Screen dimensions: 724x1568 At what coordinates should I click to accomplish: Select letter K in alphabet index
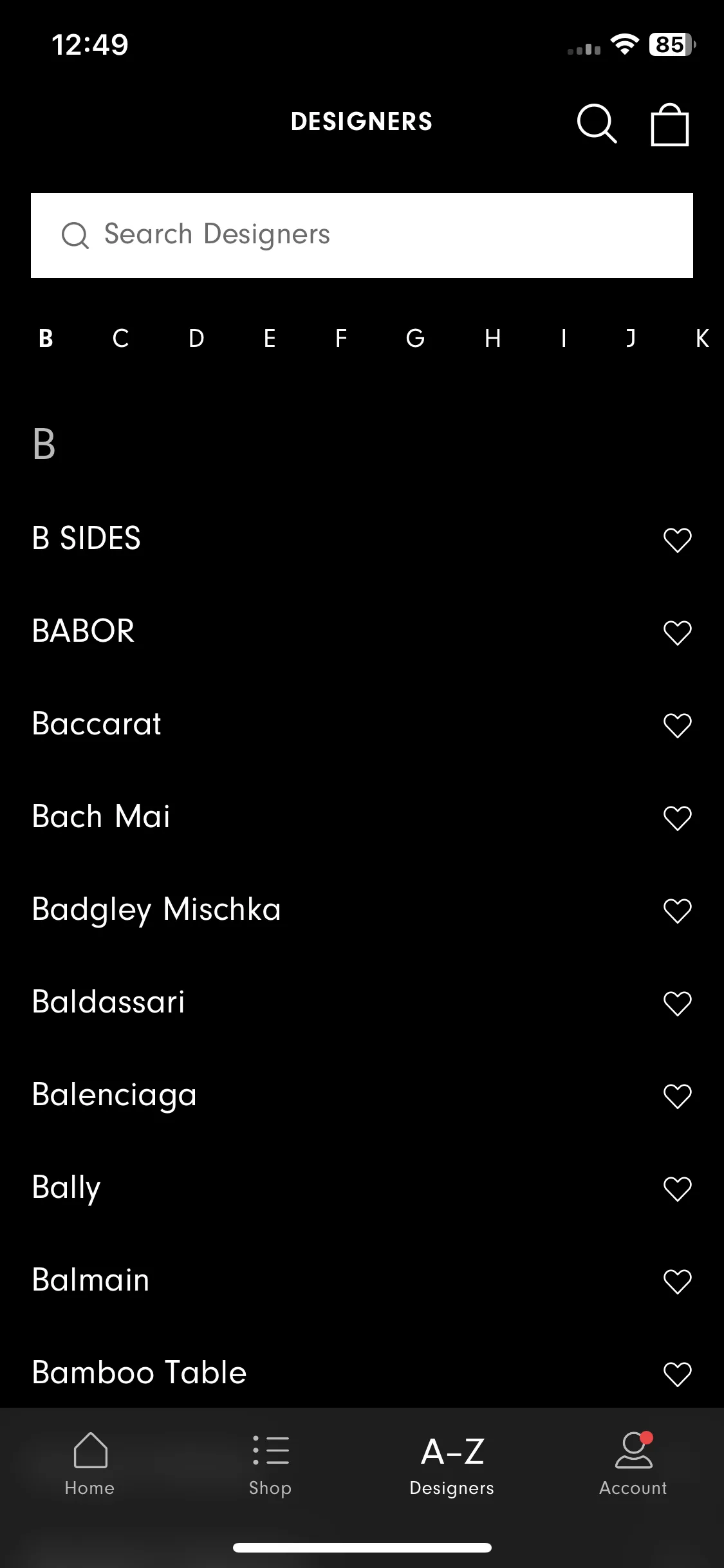(702, 338)
